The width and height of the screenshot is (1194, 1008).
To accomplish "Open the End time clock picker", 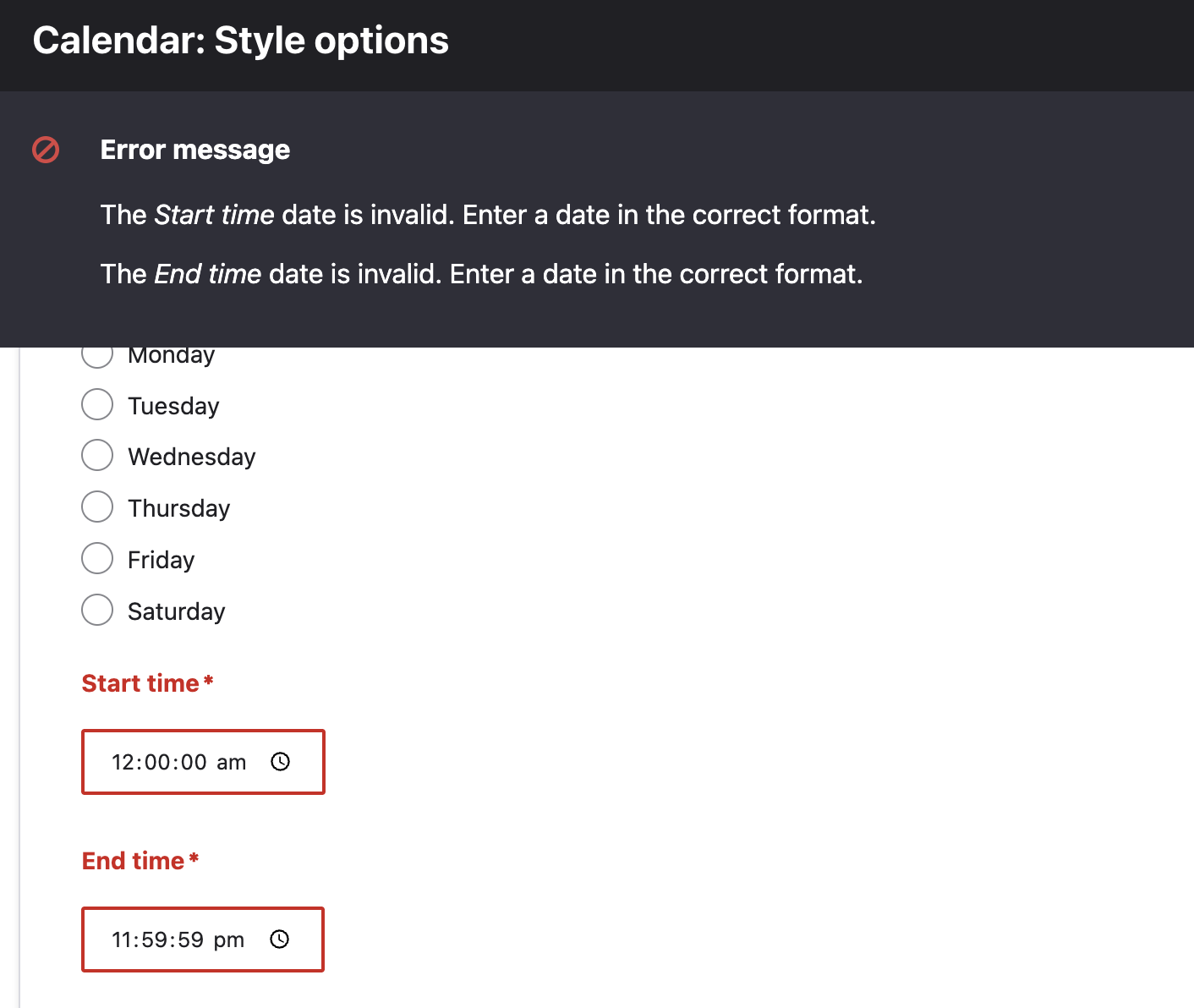I will click(x=279, y=940).
